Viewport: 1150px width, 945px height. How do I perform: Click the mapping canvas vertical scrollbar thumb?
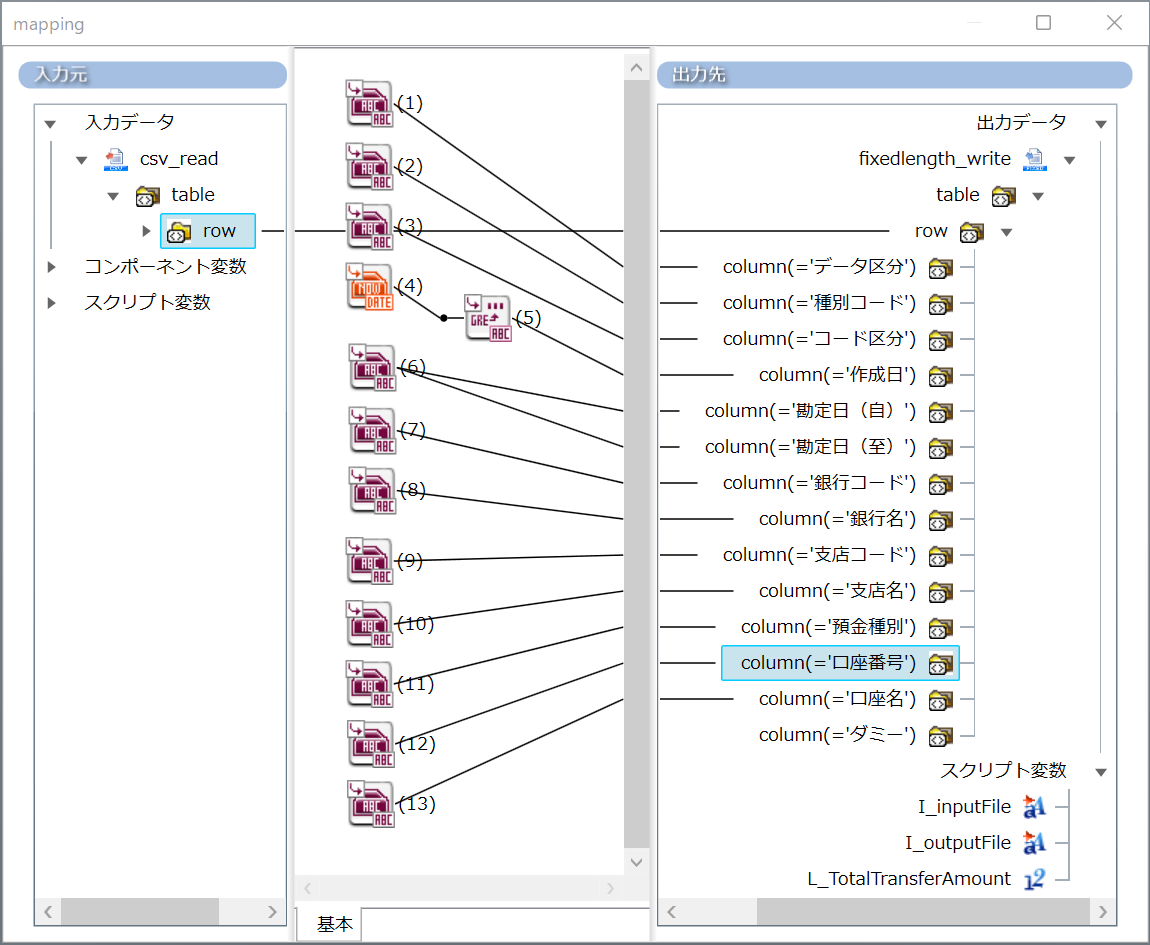(637, 462)
